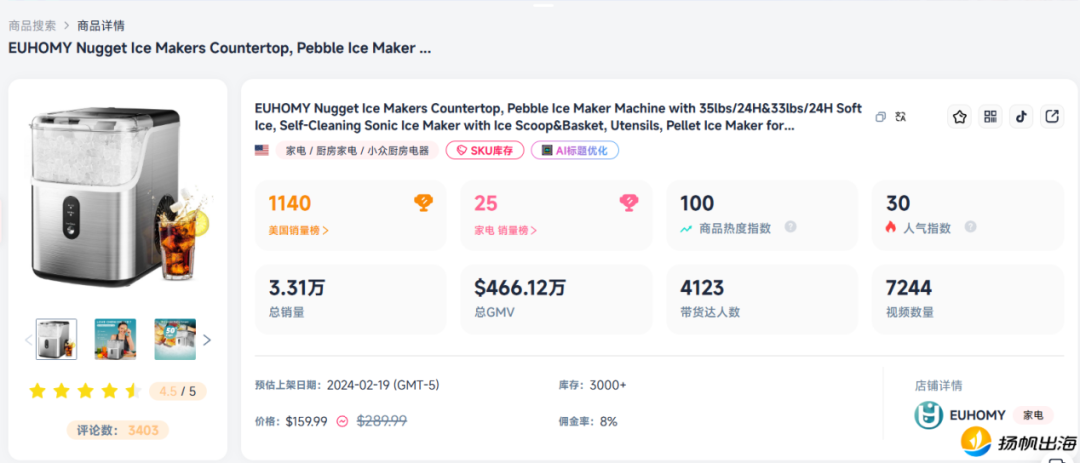Viewport: 1080px width, 463px height.
Task: Click the star rating row
Action: click(85, 391)
